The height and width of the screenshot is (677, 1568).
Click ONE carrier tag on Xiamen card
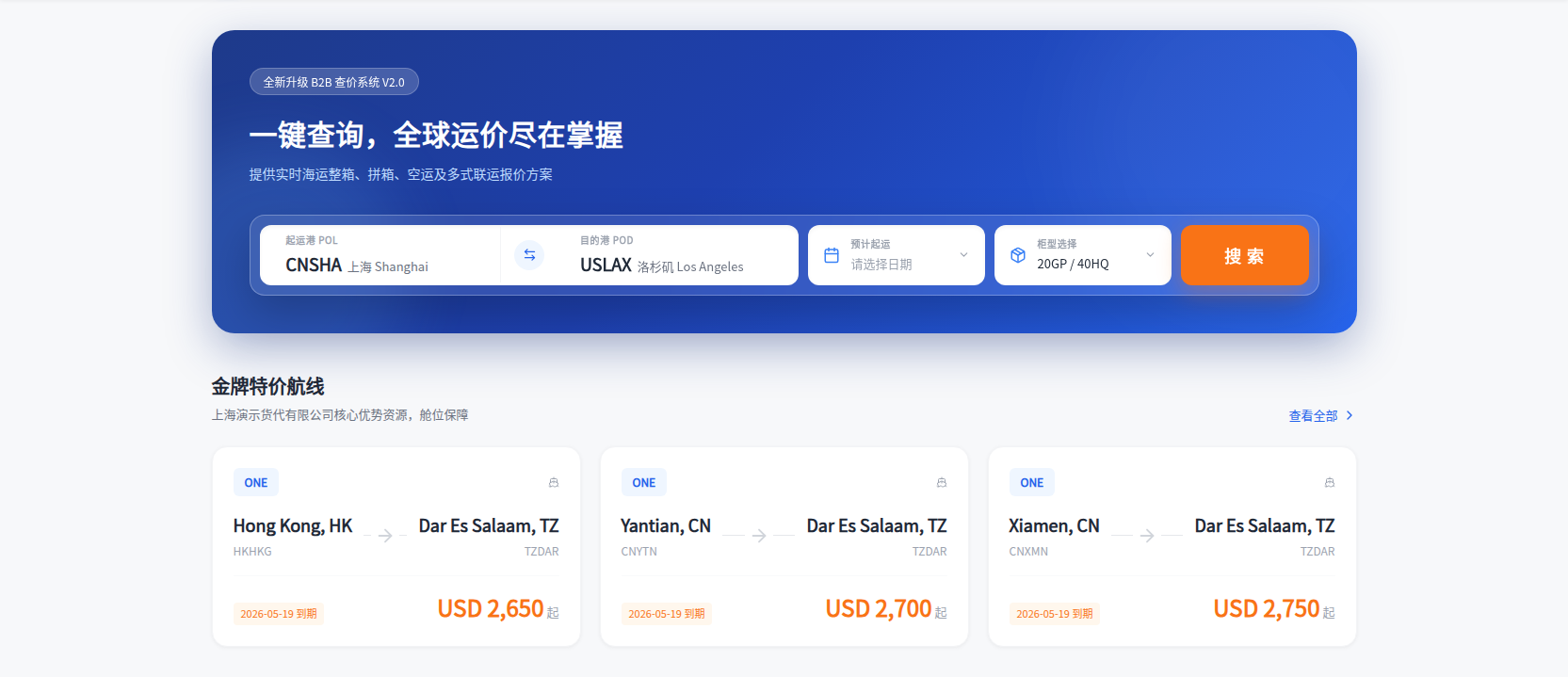[1032, 482]
